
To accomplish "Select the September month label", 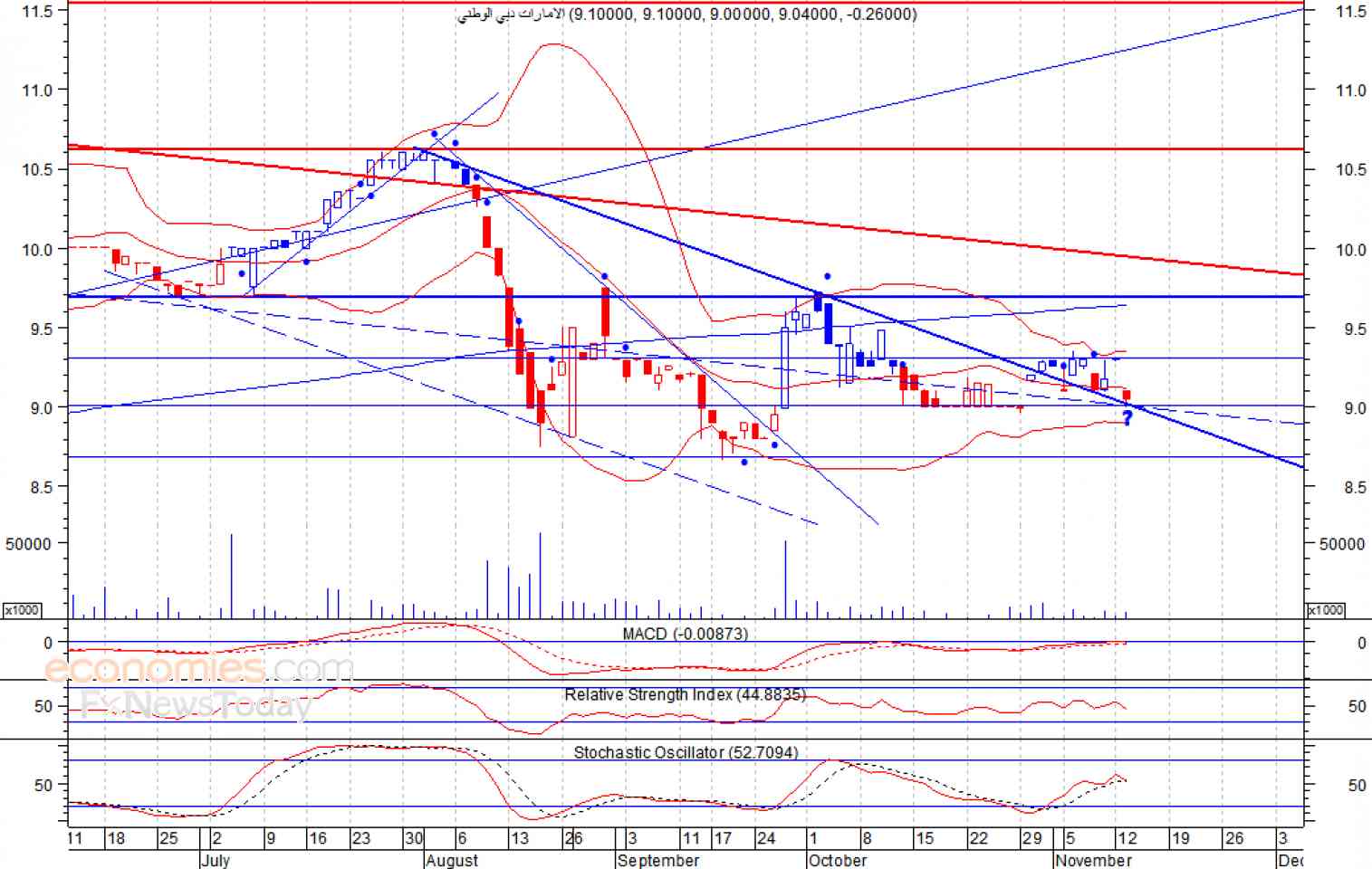I will point(658,860).
